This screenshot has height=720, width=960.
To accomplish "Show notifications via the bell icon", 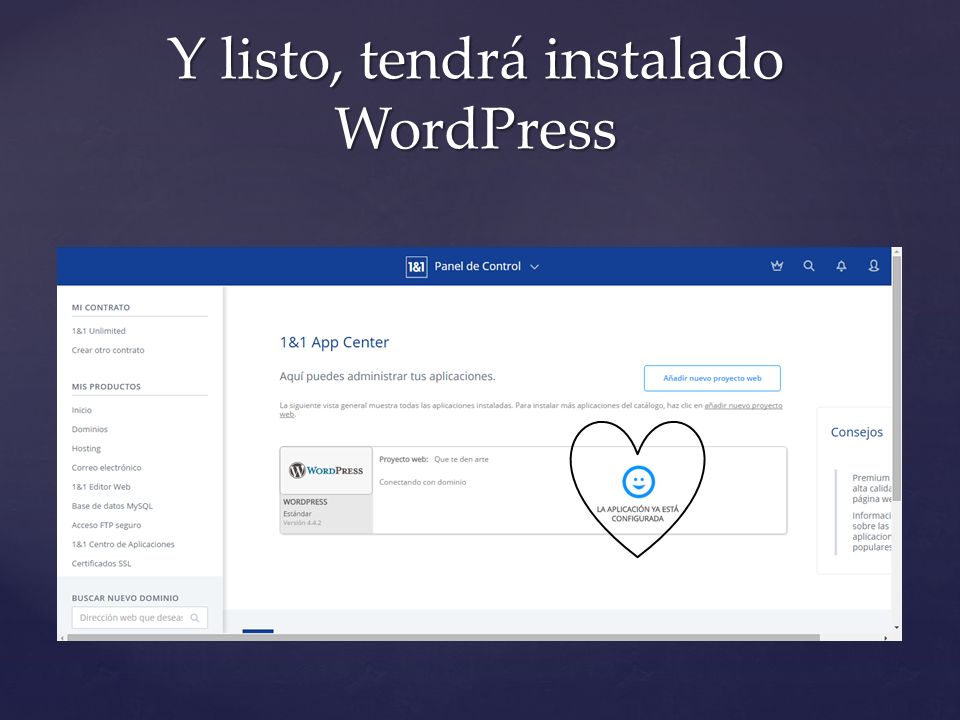I will click(841, 266).
